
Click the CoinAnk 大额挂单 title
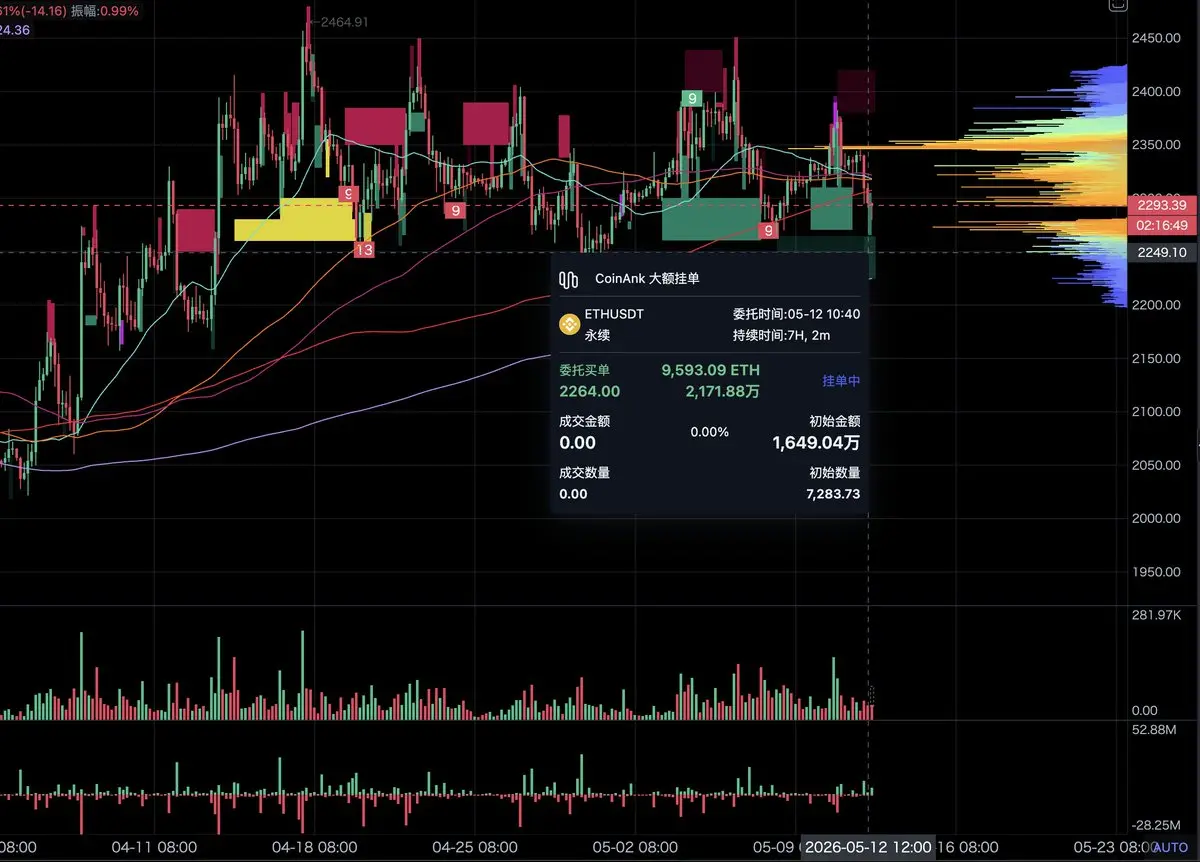647,279
